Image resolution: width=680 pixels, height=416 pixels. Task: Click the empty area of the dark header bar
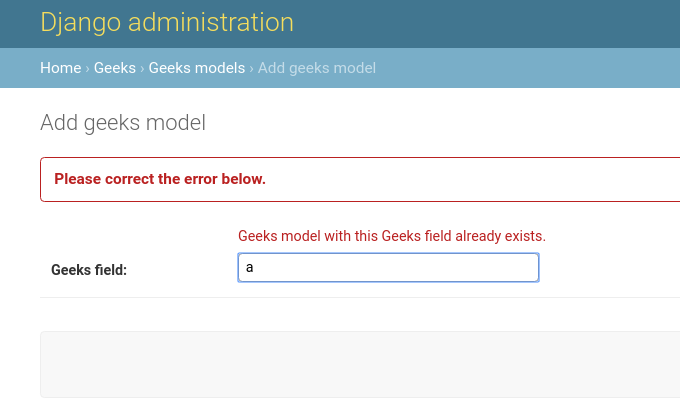point(500,22)
